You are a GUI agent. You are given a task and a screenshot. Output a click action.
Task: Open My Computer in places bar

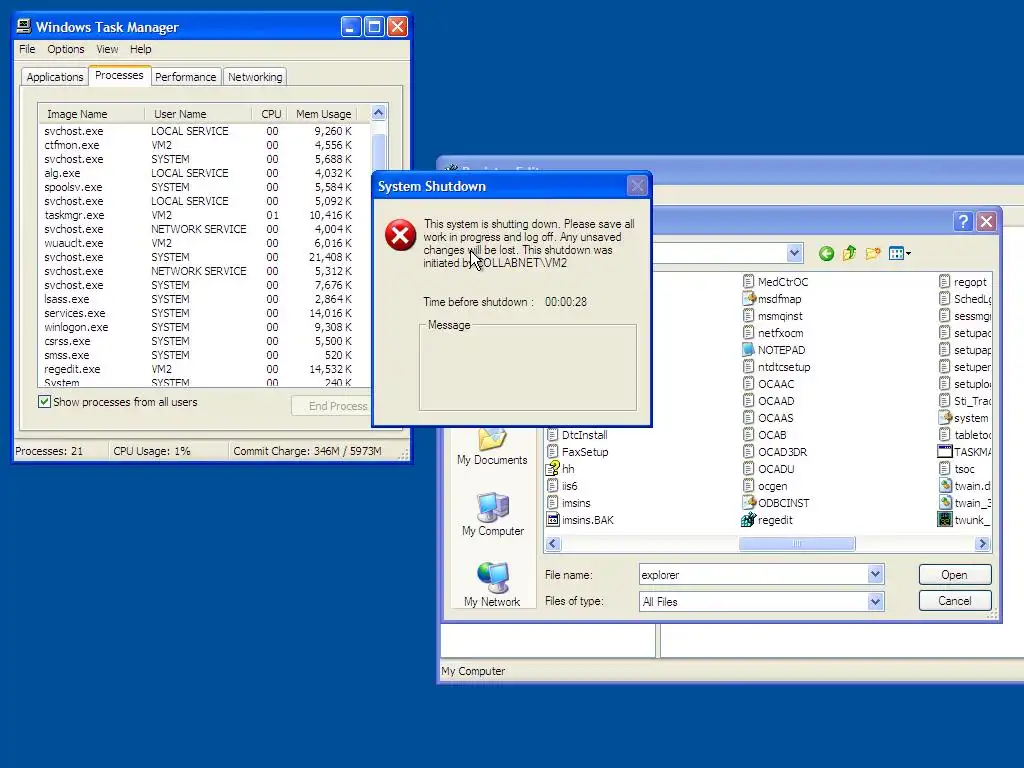click(x=492, y=515)
